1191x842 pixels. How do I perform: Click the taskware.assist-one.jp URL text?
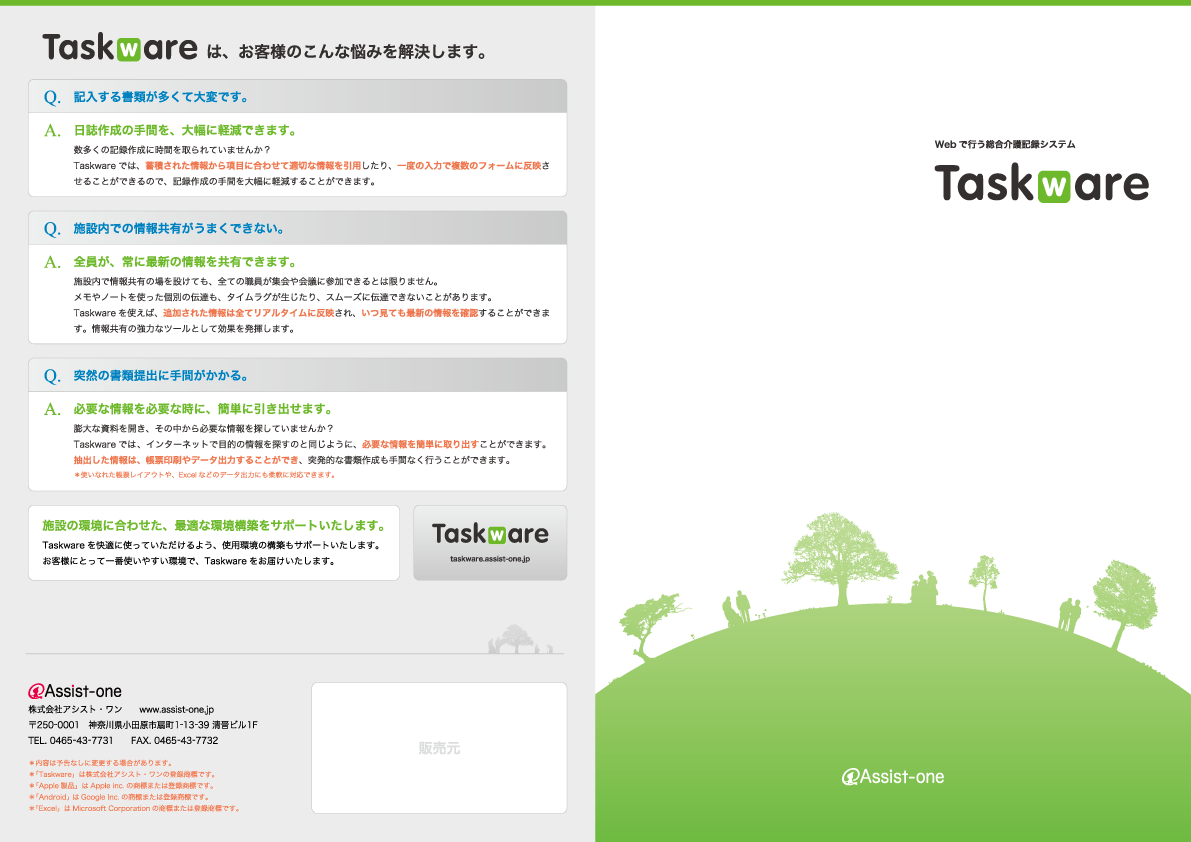490,559
